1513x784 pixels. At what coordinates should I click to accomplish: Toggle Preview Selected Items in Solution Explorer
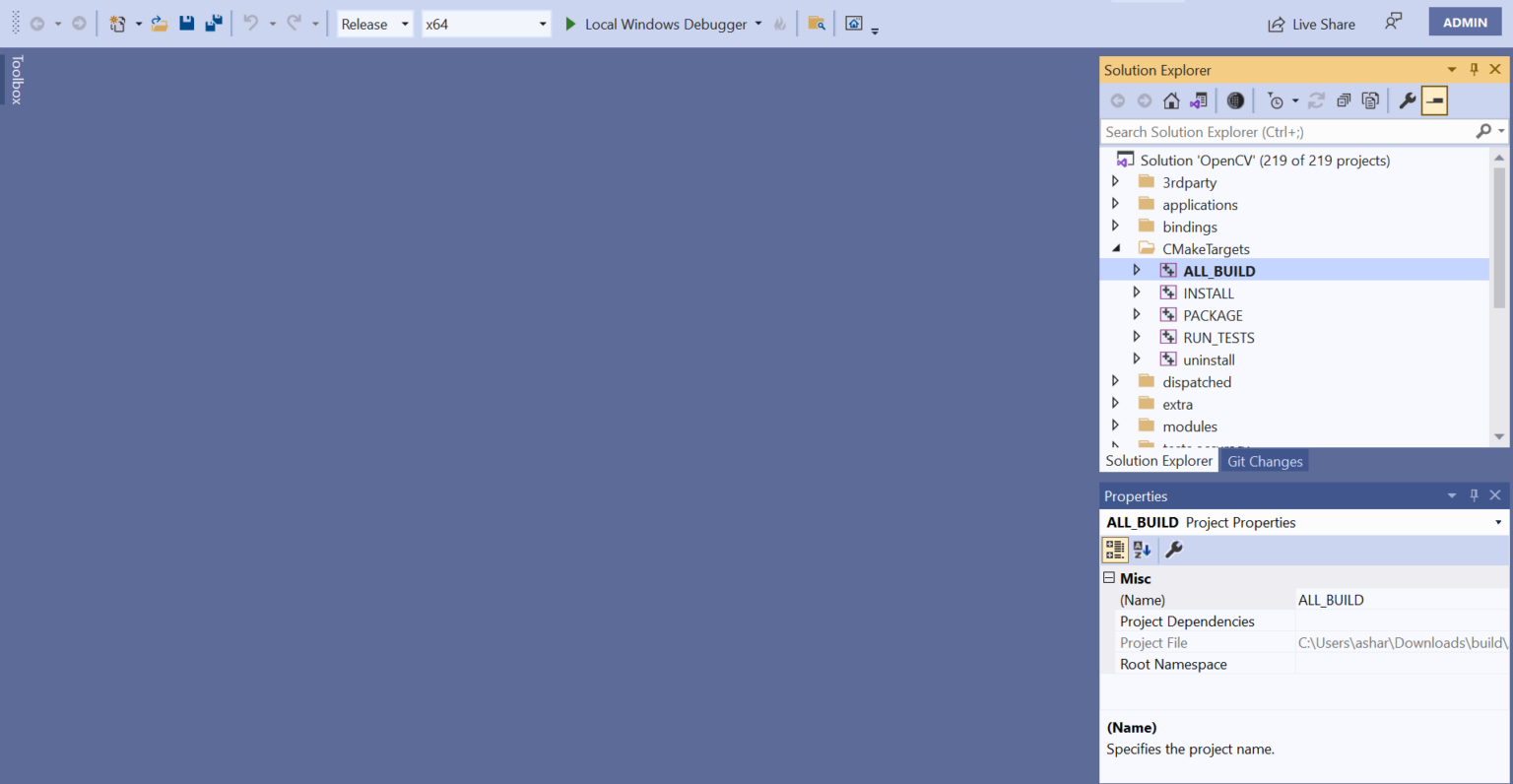point(1434,99)
